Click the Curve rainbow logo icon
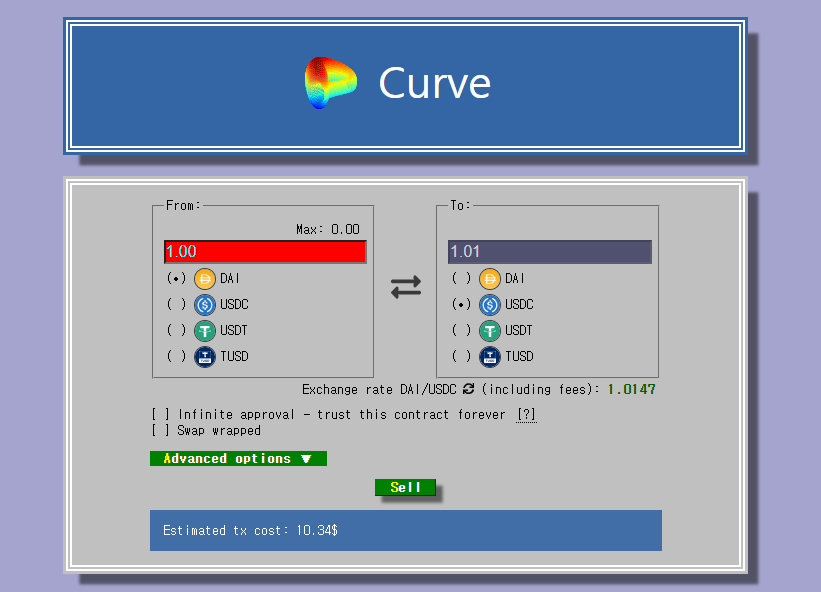Image resolution: width=821 pixels, height=592 pixels. click(331, 83)
